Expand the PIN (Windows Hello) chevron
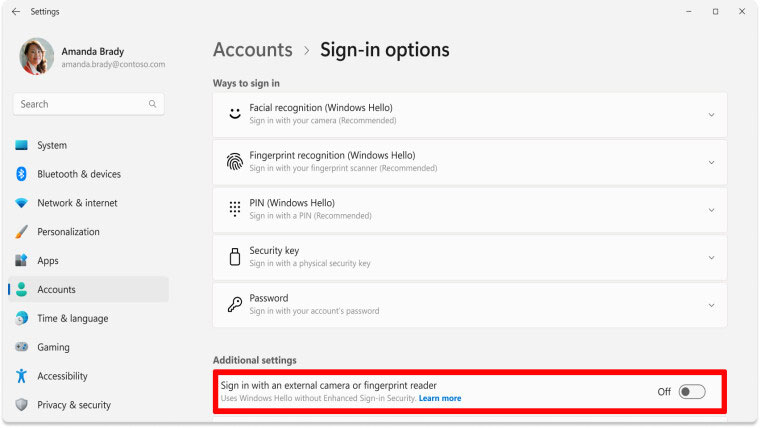 point(711,209)
